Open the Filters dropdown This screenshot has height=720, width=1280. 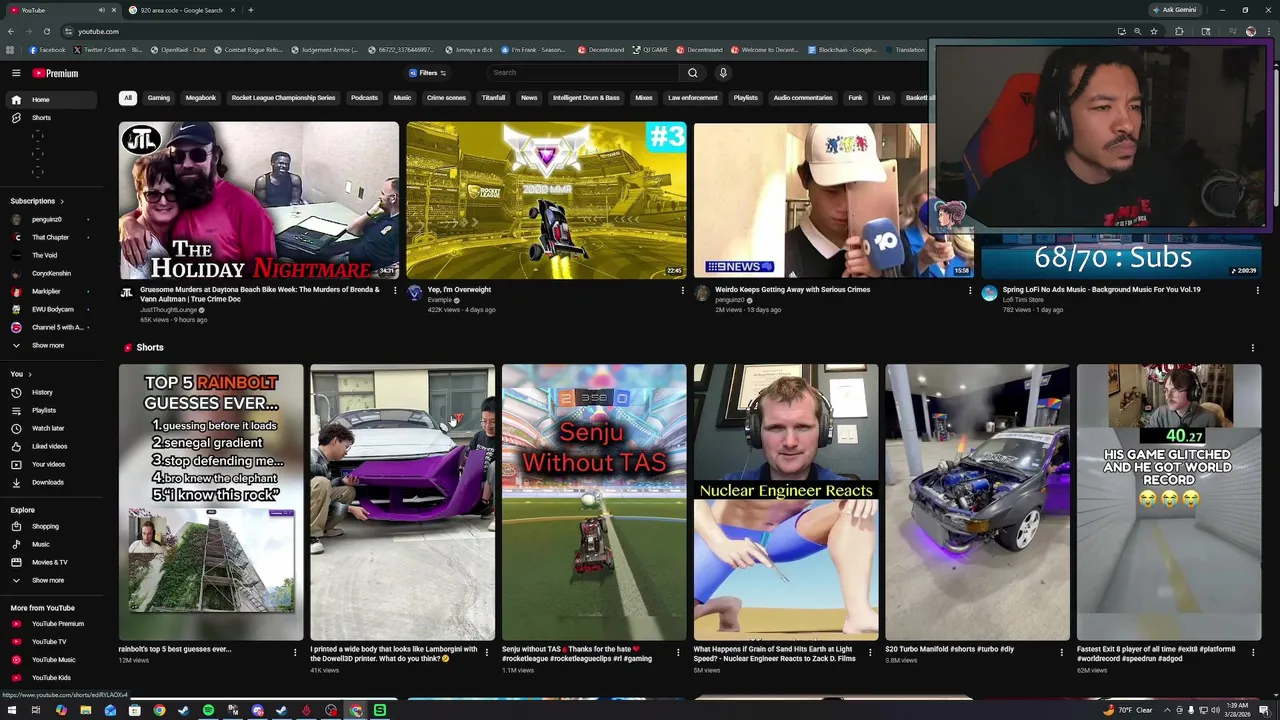(427, 73)
